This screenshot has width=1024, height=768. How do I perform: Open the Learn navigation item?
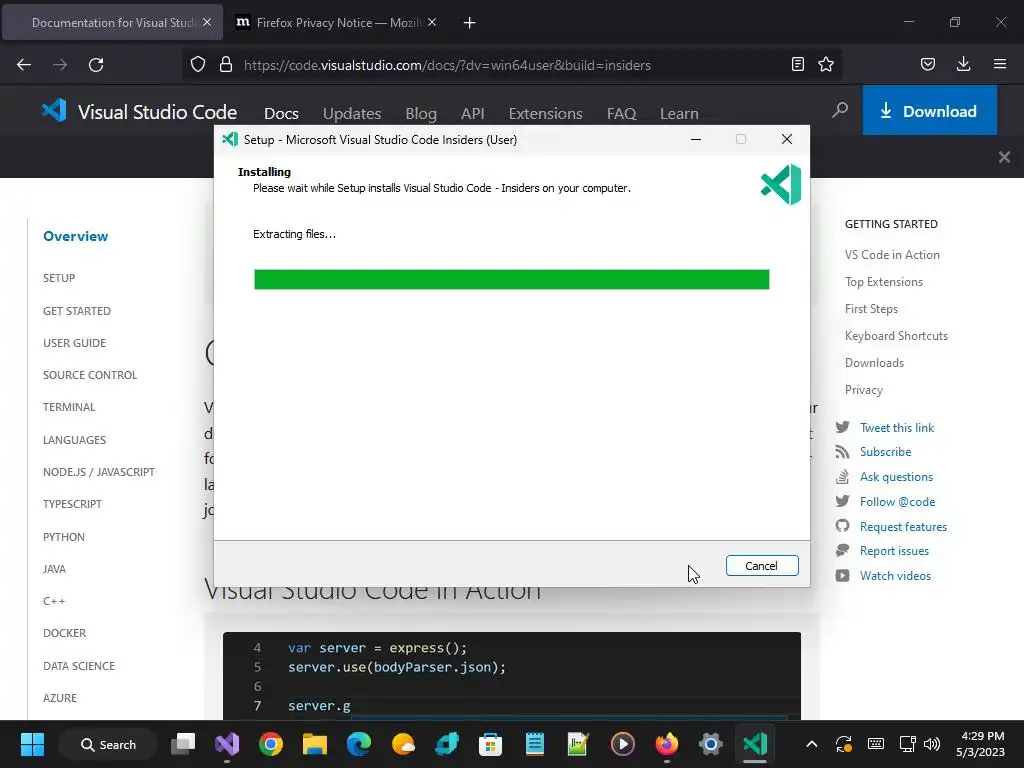click(x=679, y=114)
